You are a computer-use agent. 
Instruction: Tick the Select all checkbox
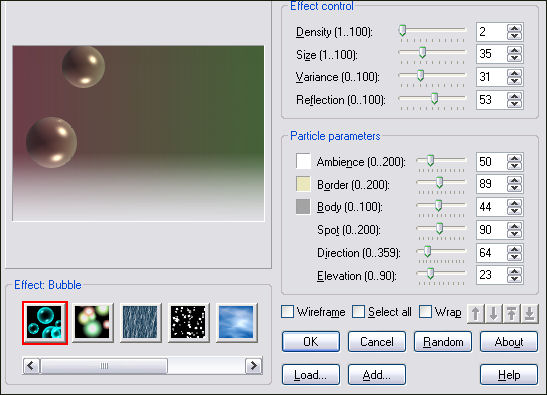pos(358,312)
